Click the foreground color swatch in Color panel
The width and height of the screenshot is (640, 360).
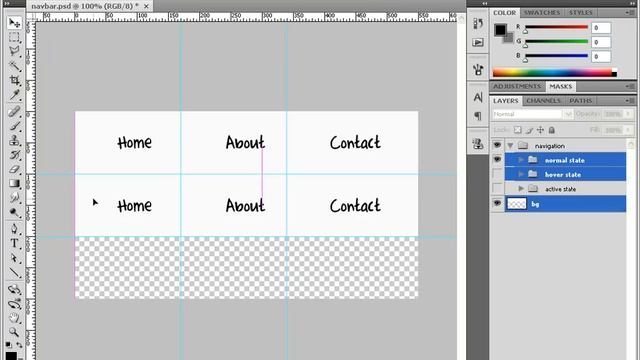click(500, 29)
